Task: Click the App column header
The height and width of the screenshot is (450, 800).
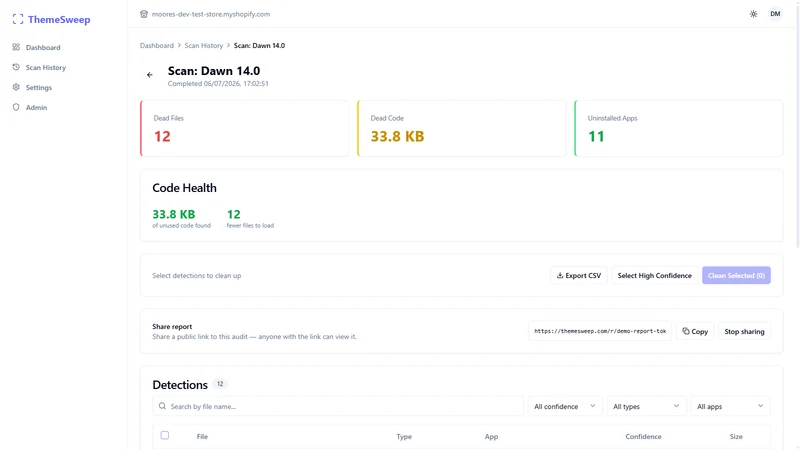Action: (491, 437)
